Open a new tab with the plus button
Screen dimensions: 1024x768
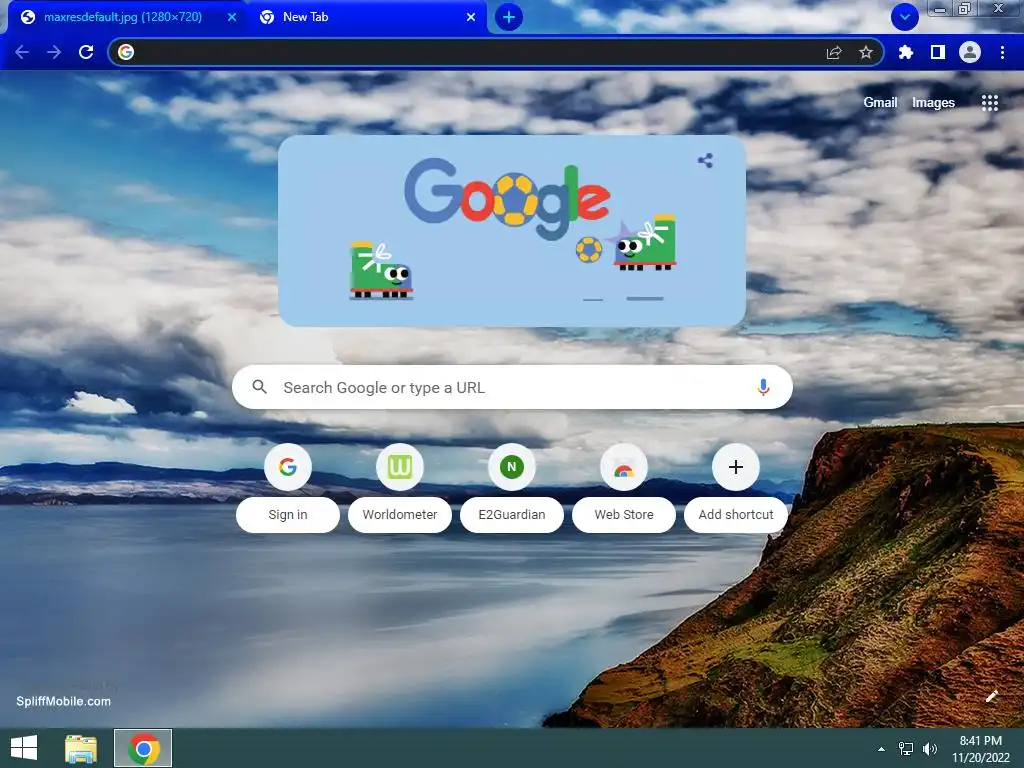[509, 17]
